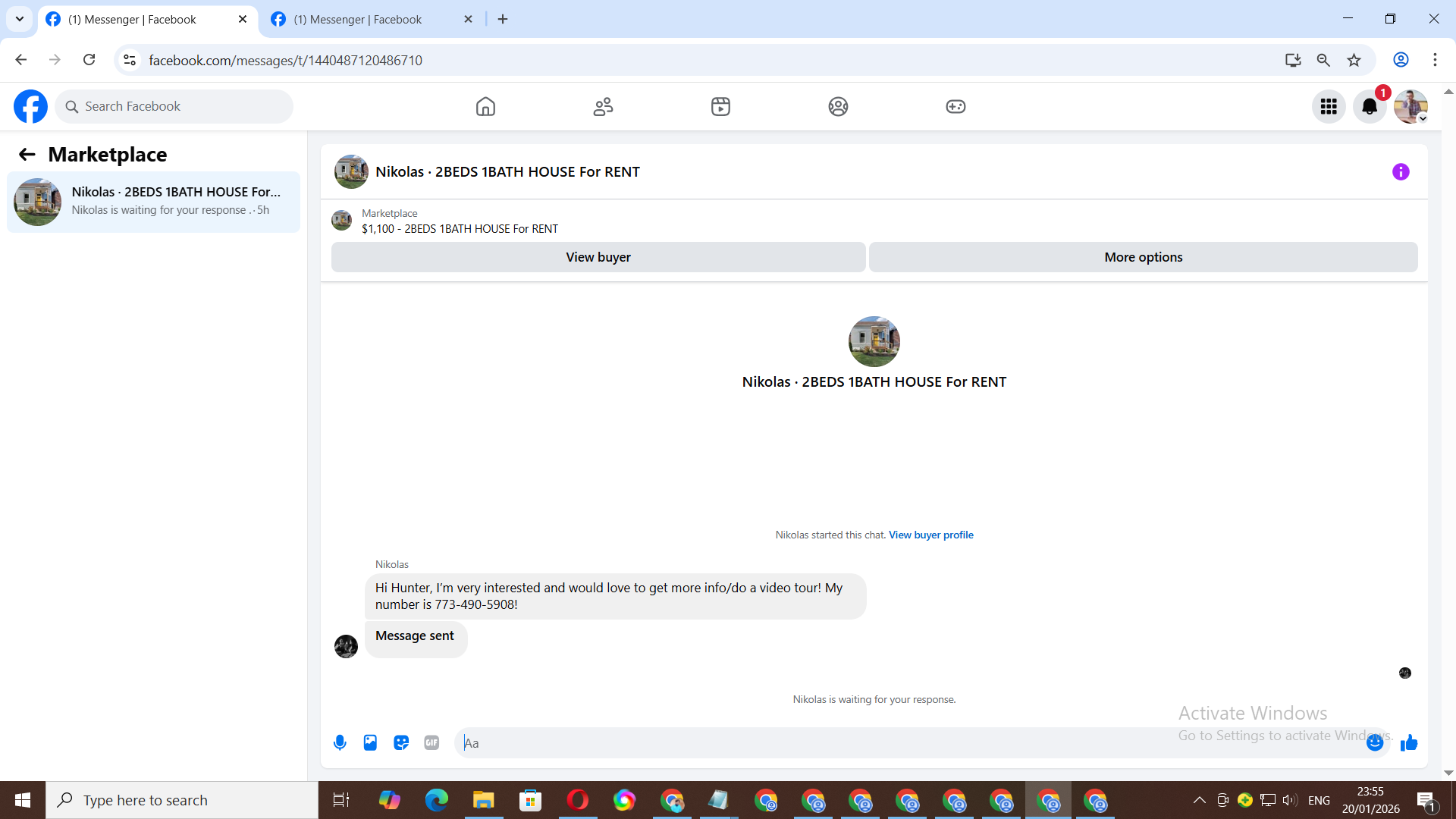Show hidden system tray icons
The width and height of the screenshot is (1456, 819).
(x=1199, y=800)
